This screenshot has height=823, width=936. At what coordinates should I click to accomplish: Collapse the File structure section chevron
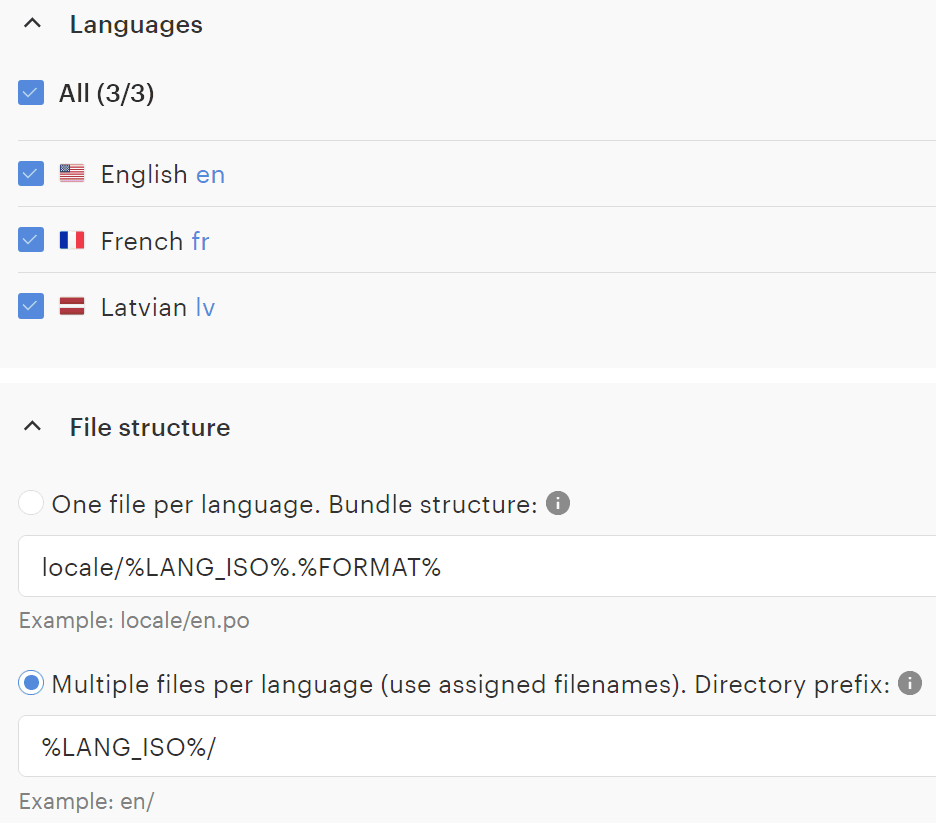(x=33, y=427)
